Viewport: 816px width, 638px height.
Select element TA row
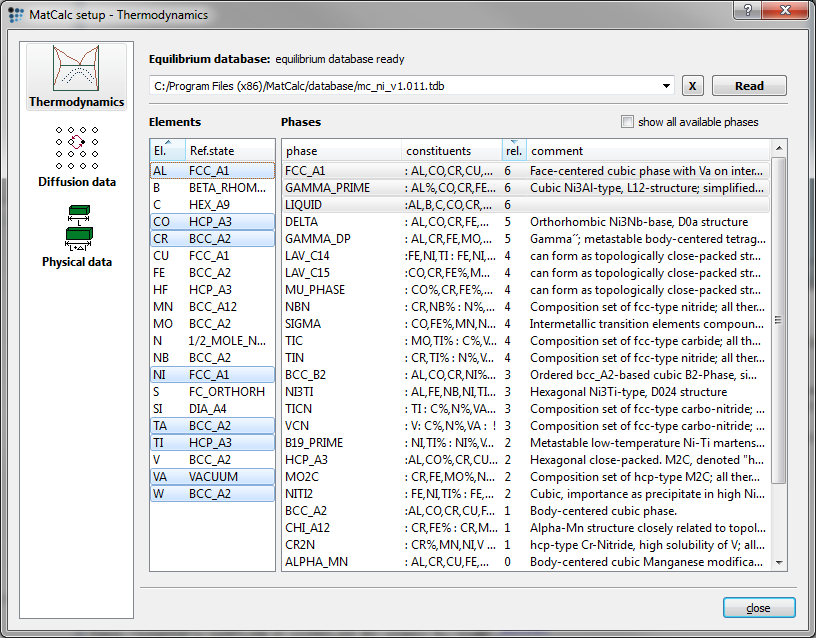212,426
